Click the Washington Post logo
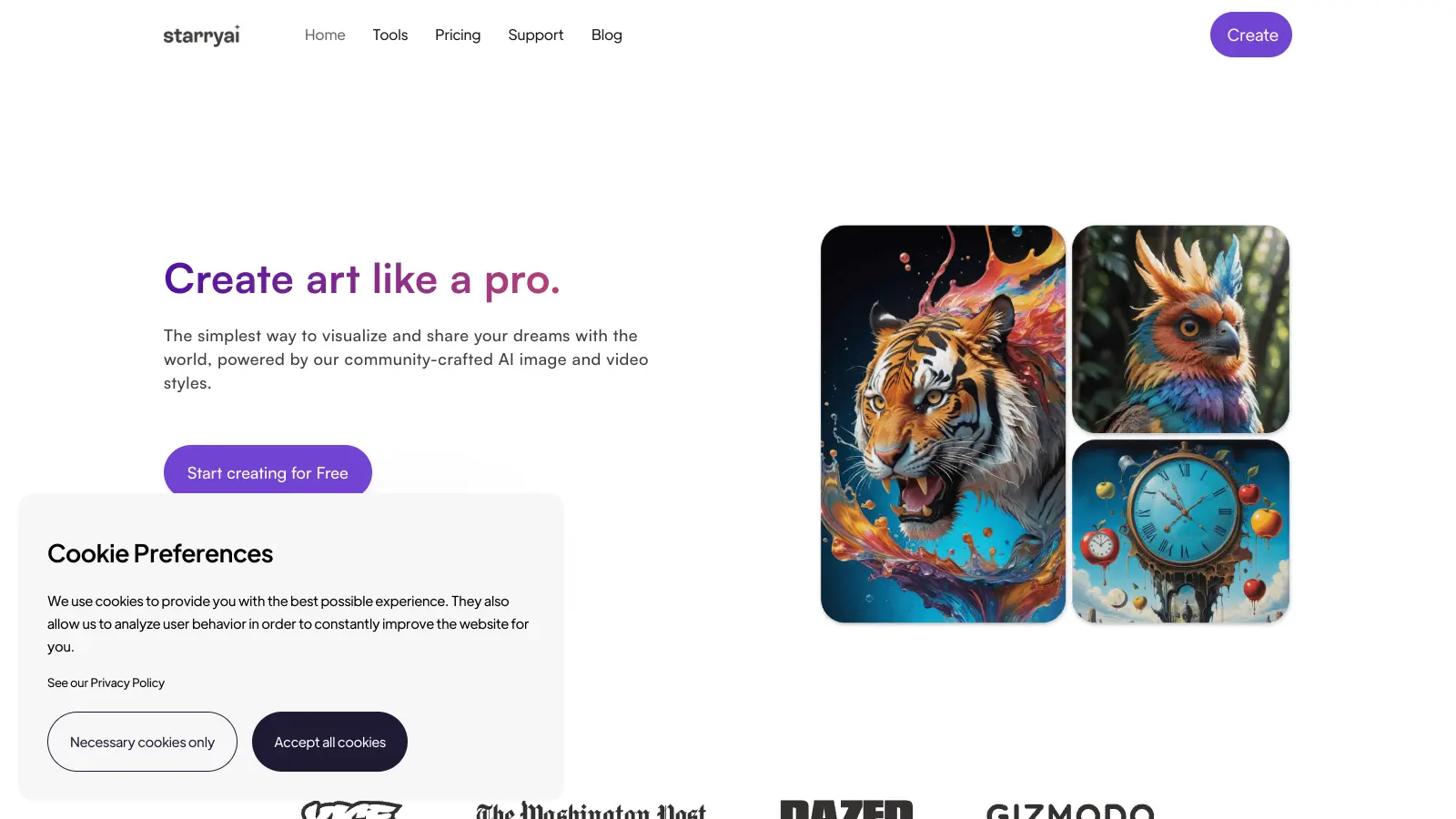 (x=591, y=809)
